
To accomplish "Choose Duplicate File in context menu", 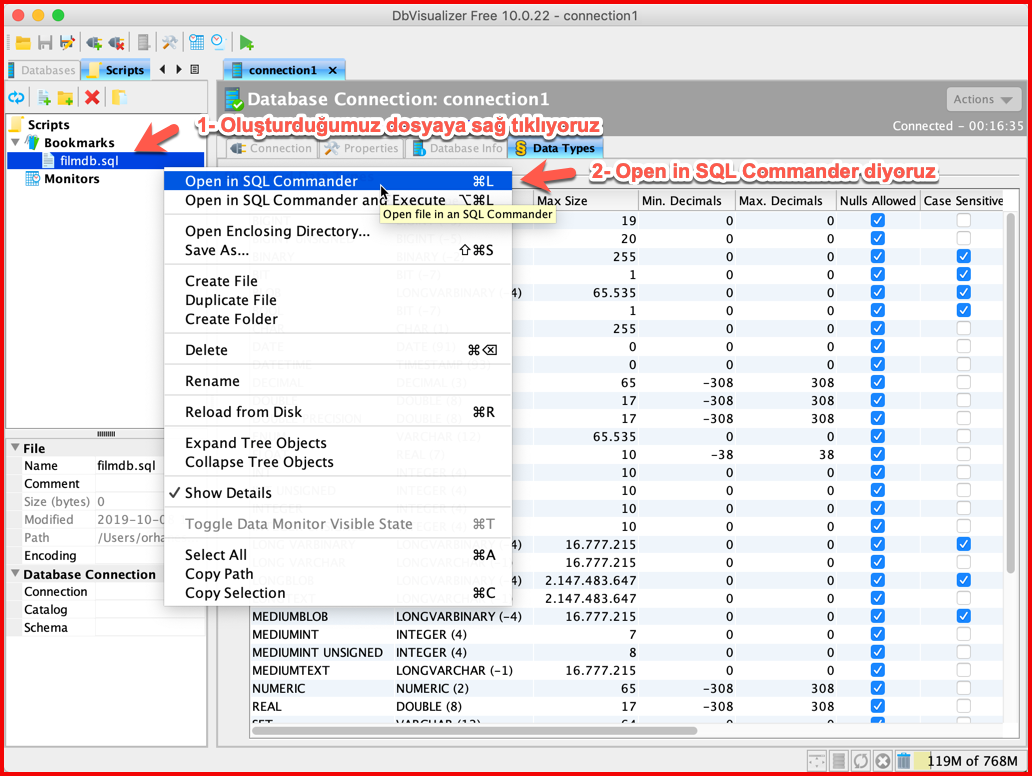I will point(337,300).
